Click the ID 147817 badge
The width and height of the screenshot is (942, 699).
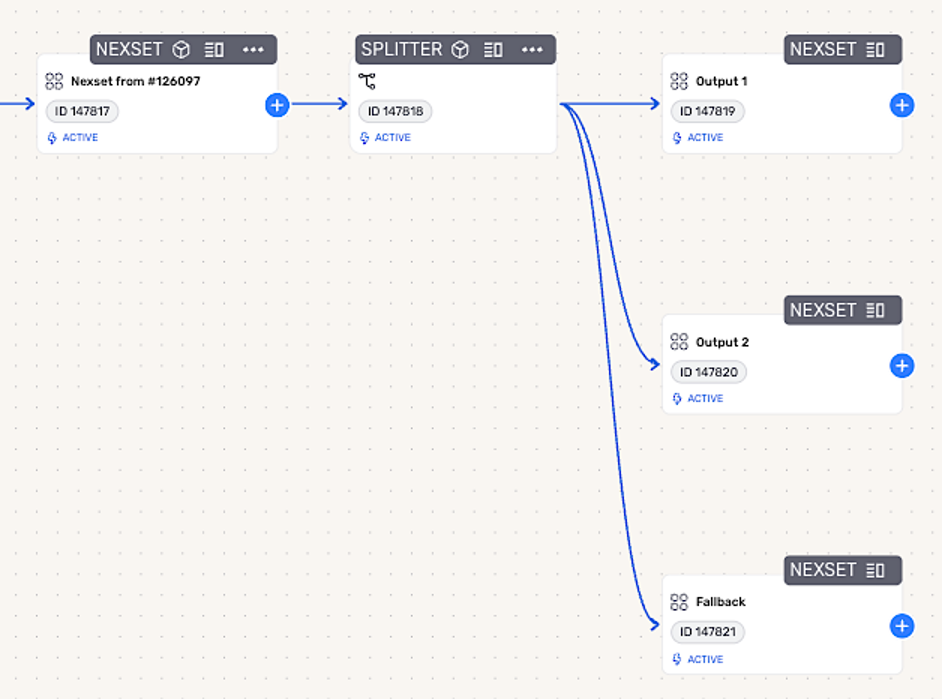tap(83, 111)
